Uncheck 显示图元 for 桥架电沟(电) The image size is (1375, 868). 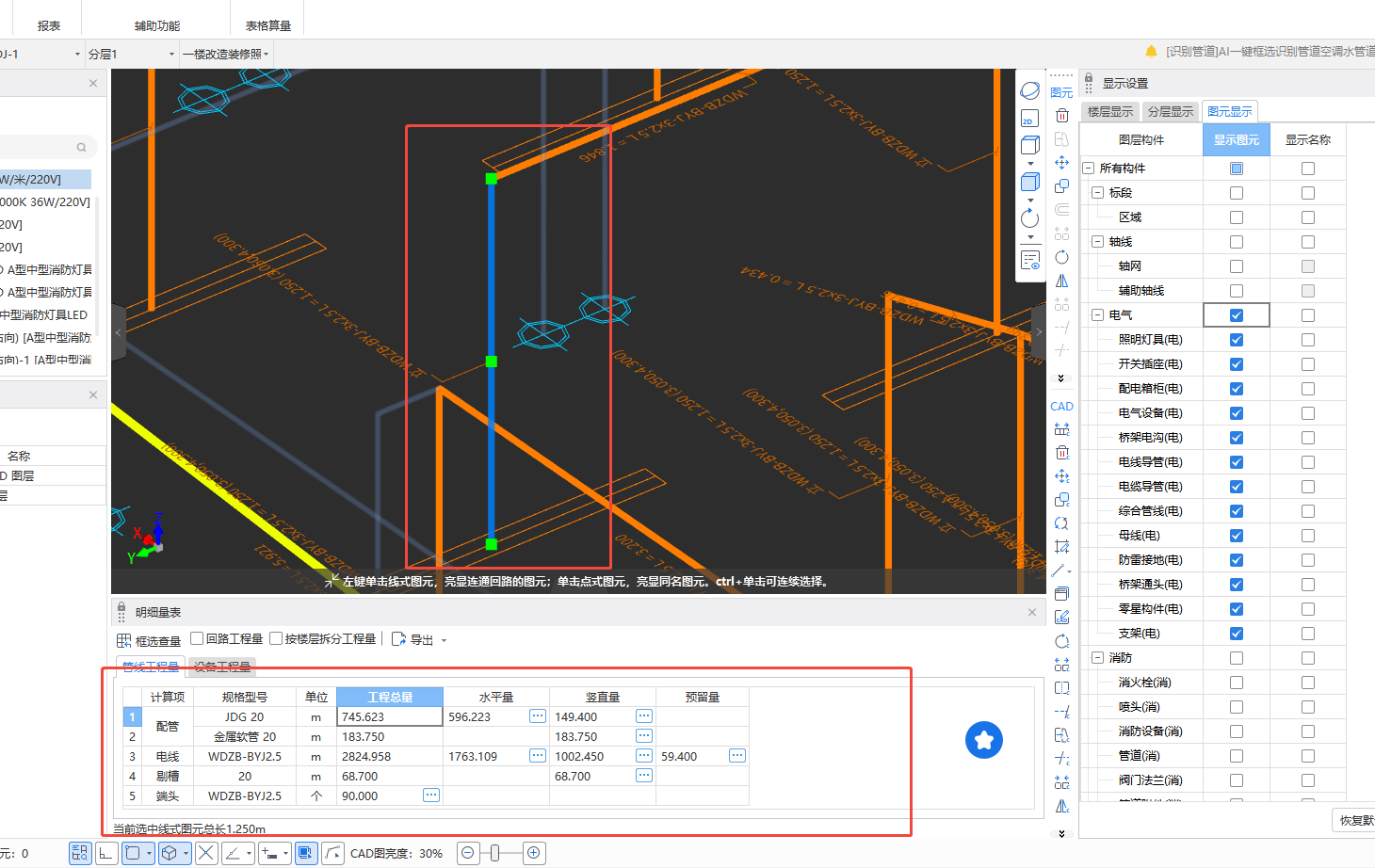tap(1237, 438)
